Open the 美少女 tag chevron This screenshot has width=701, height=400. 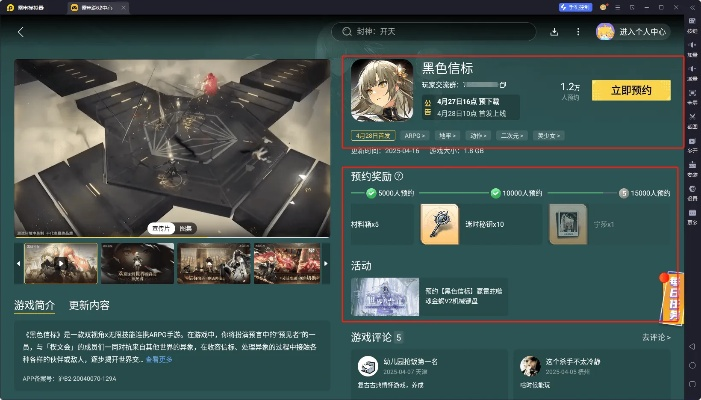pyautogui.click(x=549, y=135)
